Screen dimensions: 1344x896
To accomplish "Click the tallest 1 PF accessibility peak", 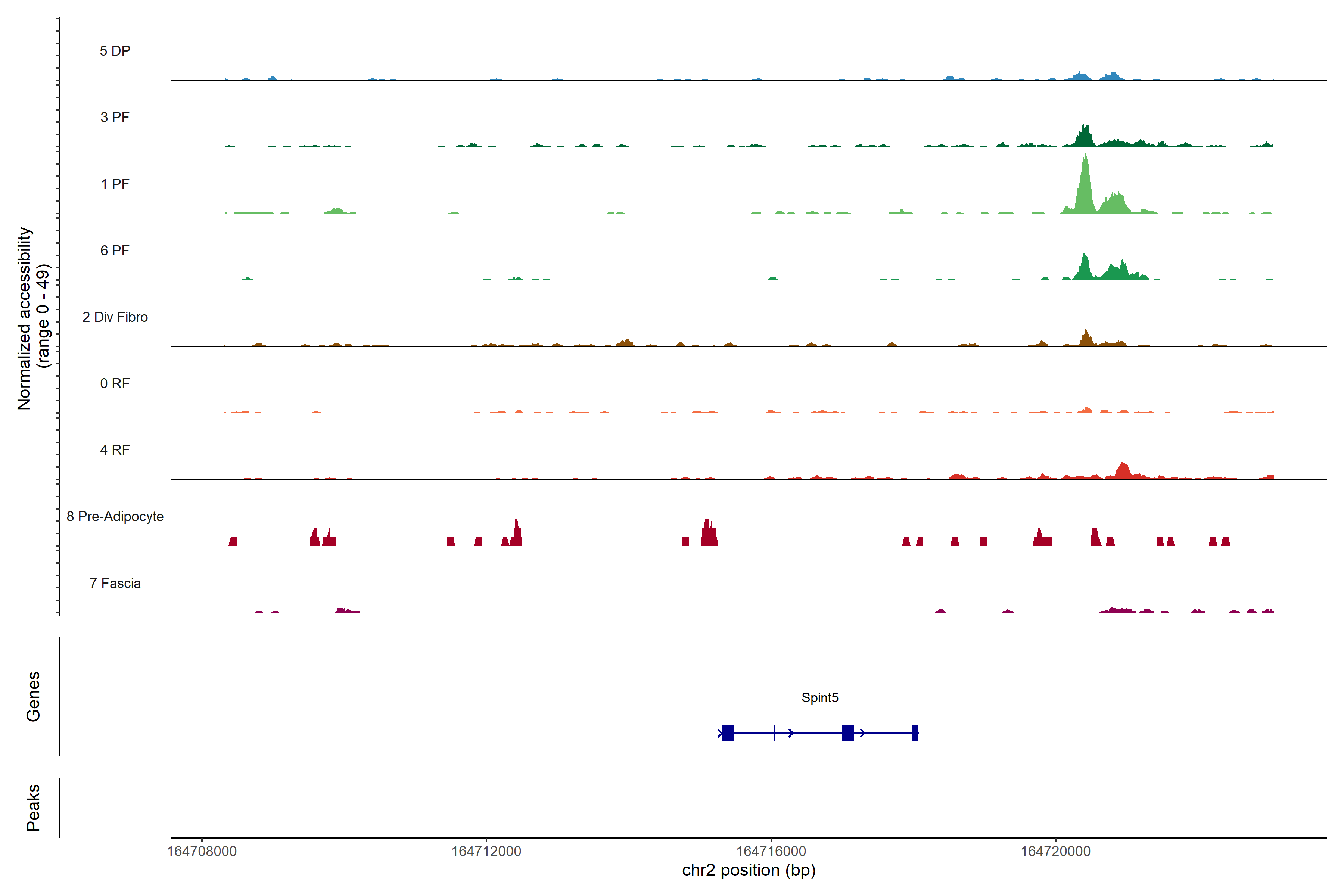I will 1085,183.
